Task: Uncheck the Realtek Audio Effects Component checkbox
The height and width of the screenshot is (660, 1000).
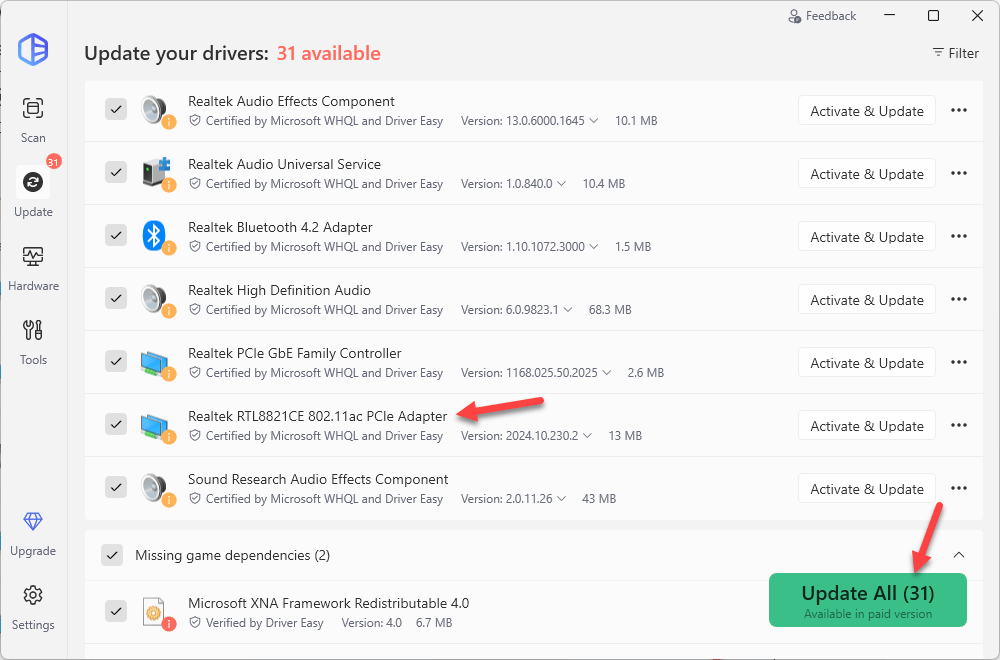Action: click(116, 110)
